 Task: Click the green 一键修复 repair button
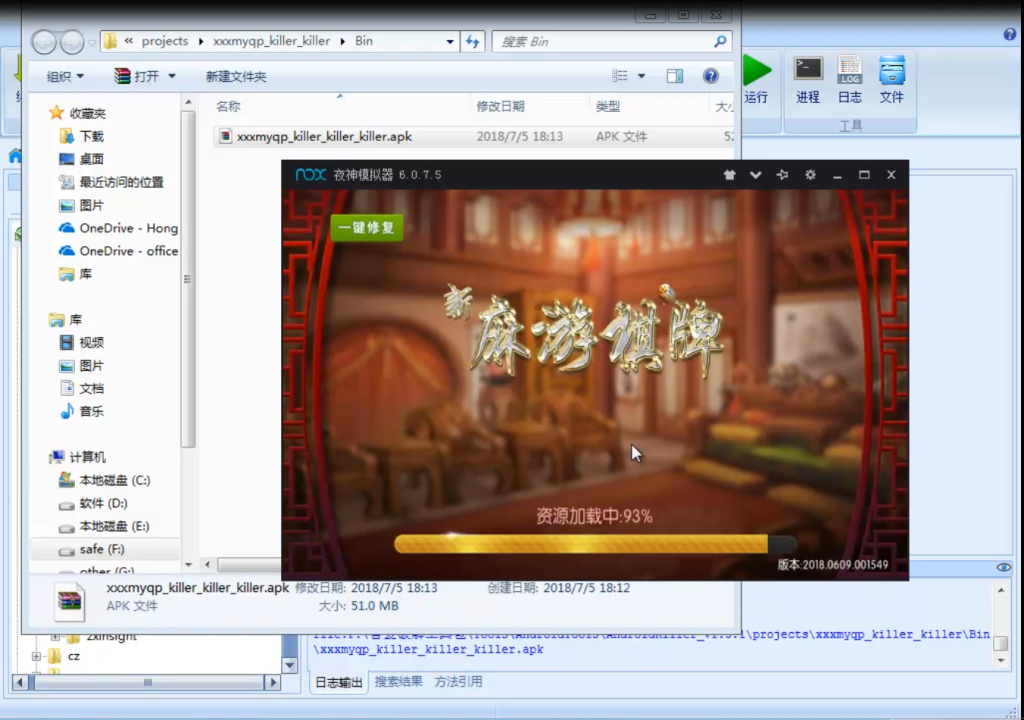[x=367, y=227]
